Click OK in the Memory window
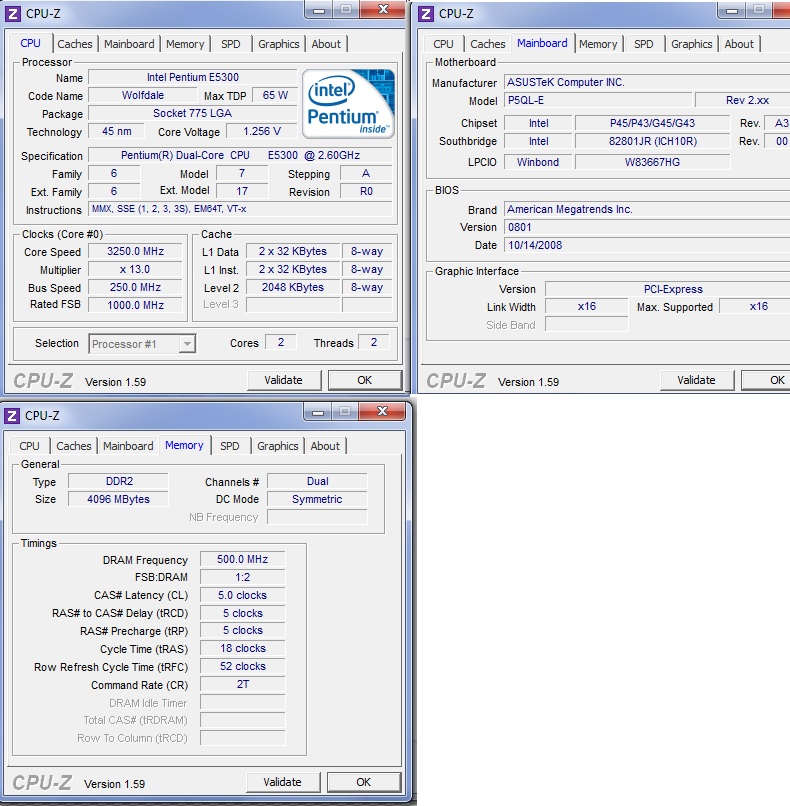Screen dimensions: 790x806 (x=363, y=782)
